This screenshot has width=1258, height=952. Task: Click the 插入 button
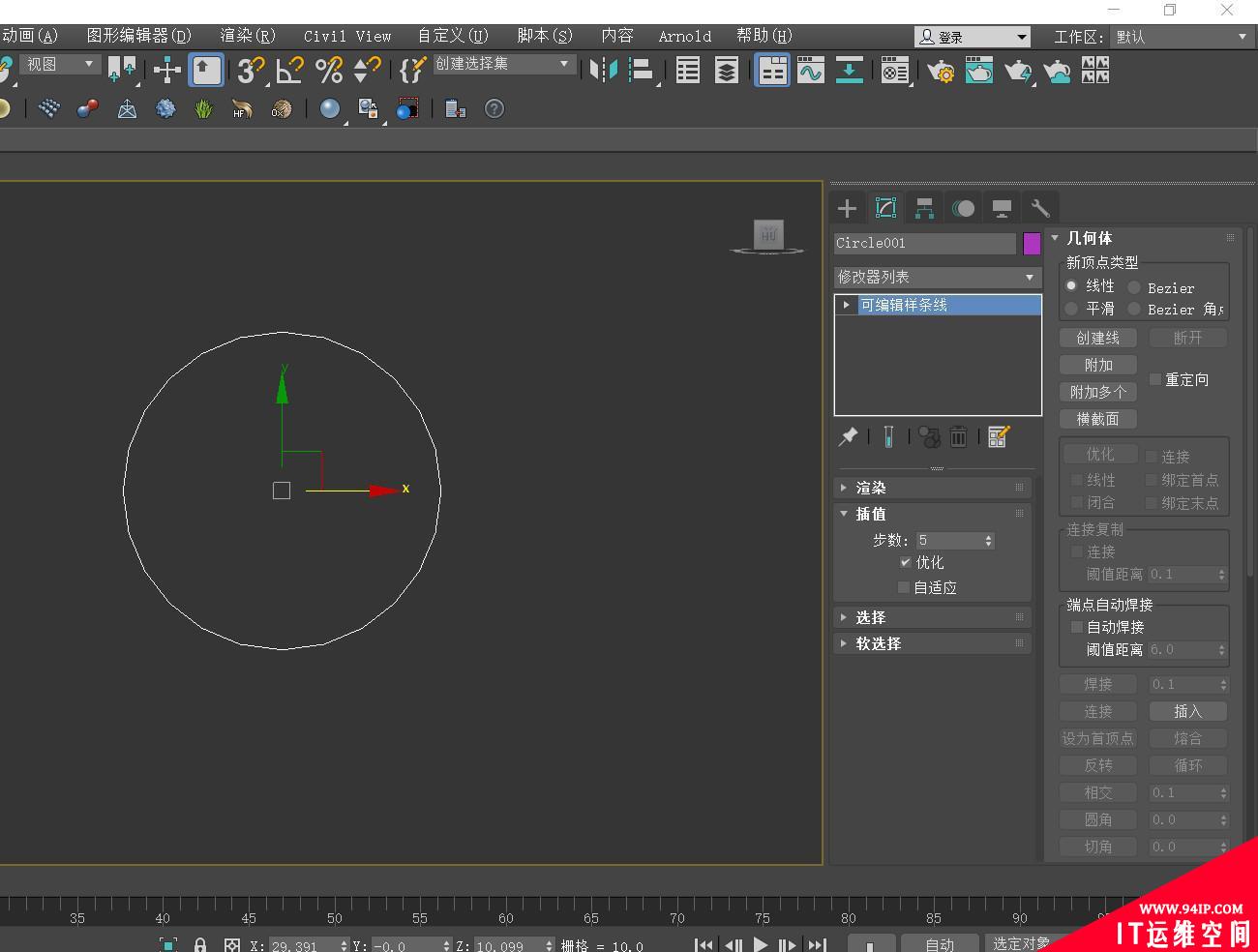pyautogui.click(x=1187, y=711)
